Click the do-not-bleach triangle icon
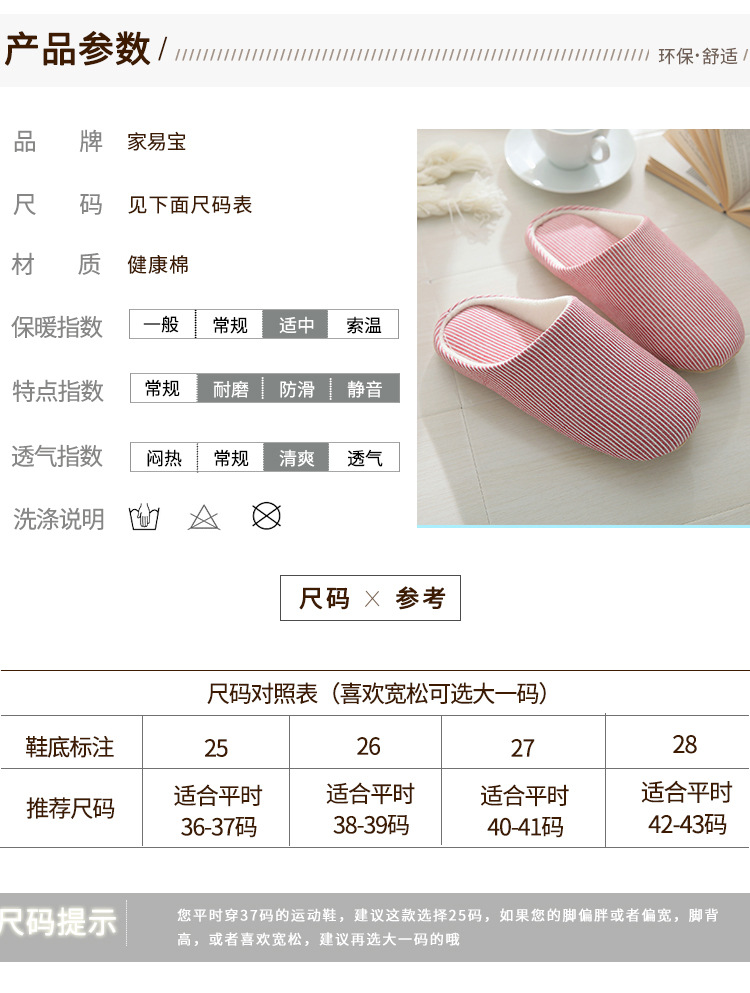Image resolution: width=750 pixels, height=993 pixels. point(204,518)
